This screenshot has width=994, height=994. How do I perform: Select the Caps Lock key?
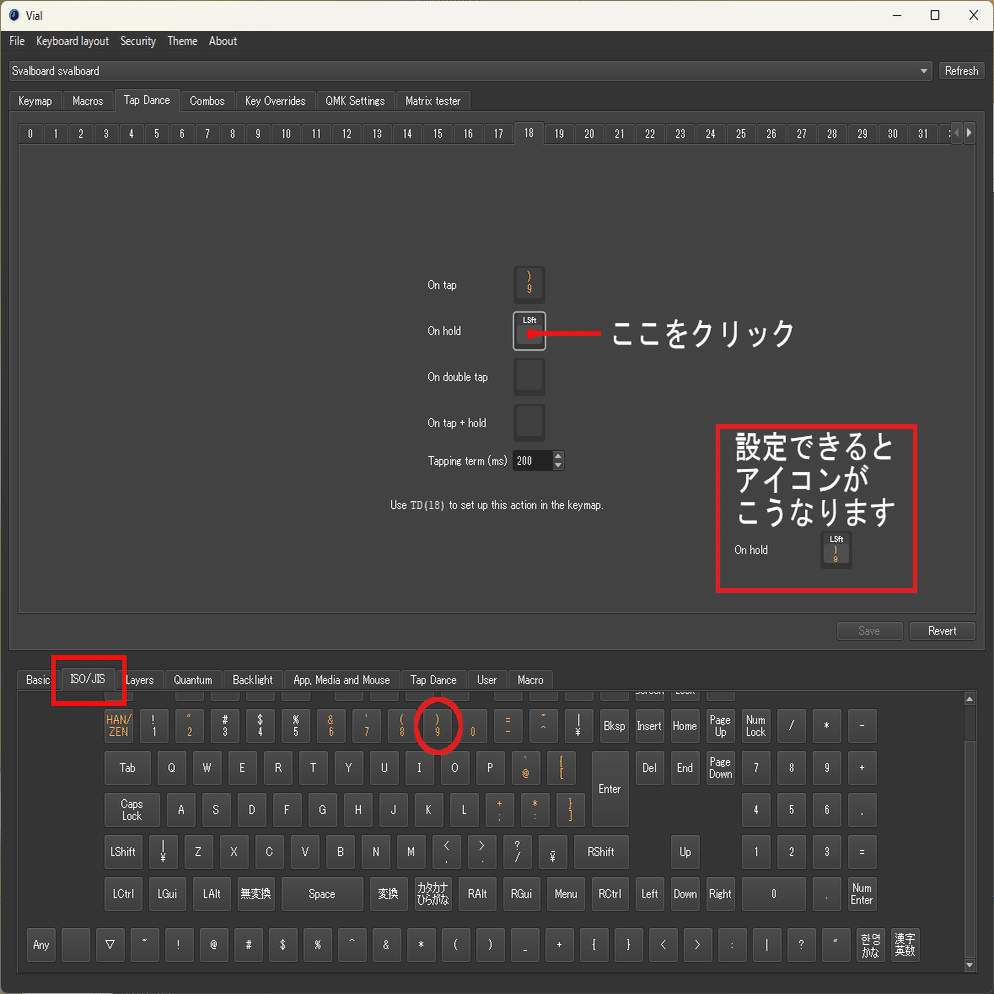tap(132, 810)
